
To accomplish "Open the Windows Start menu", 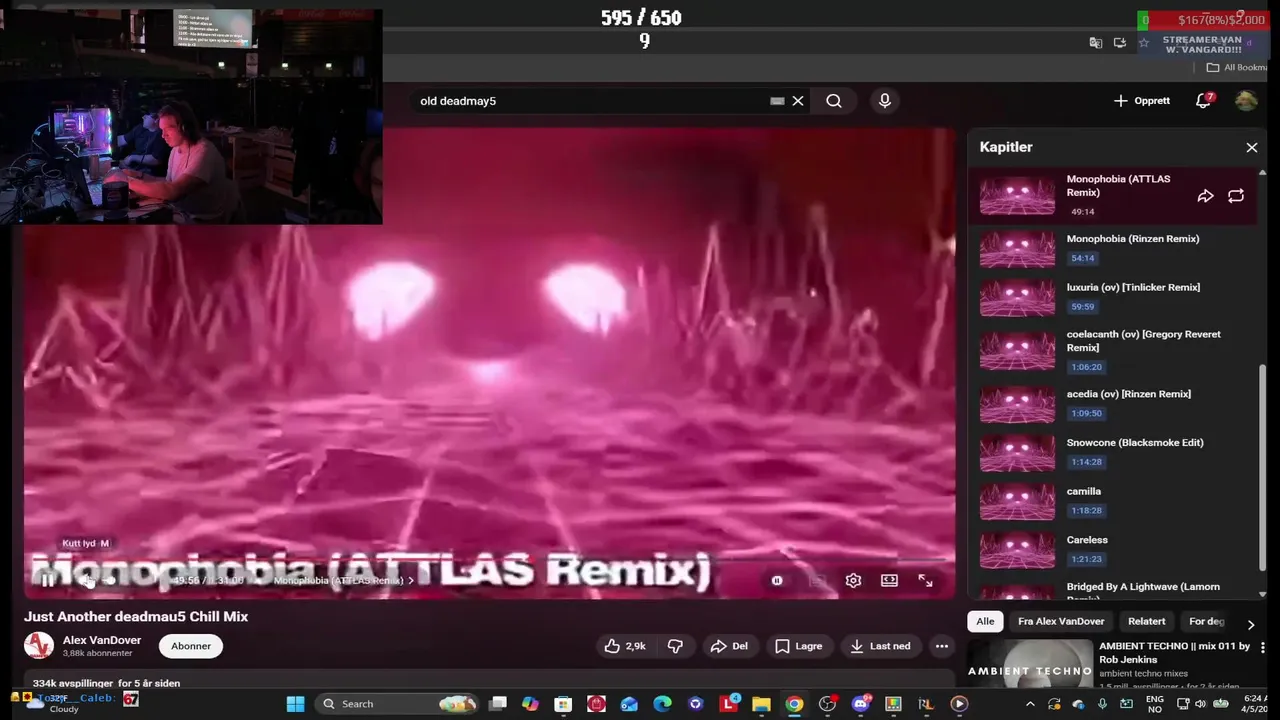I will [x=295, y=704].
